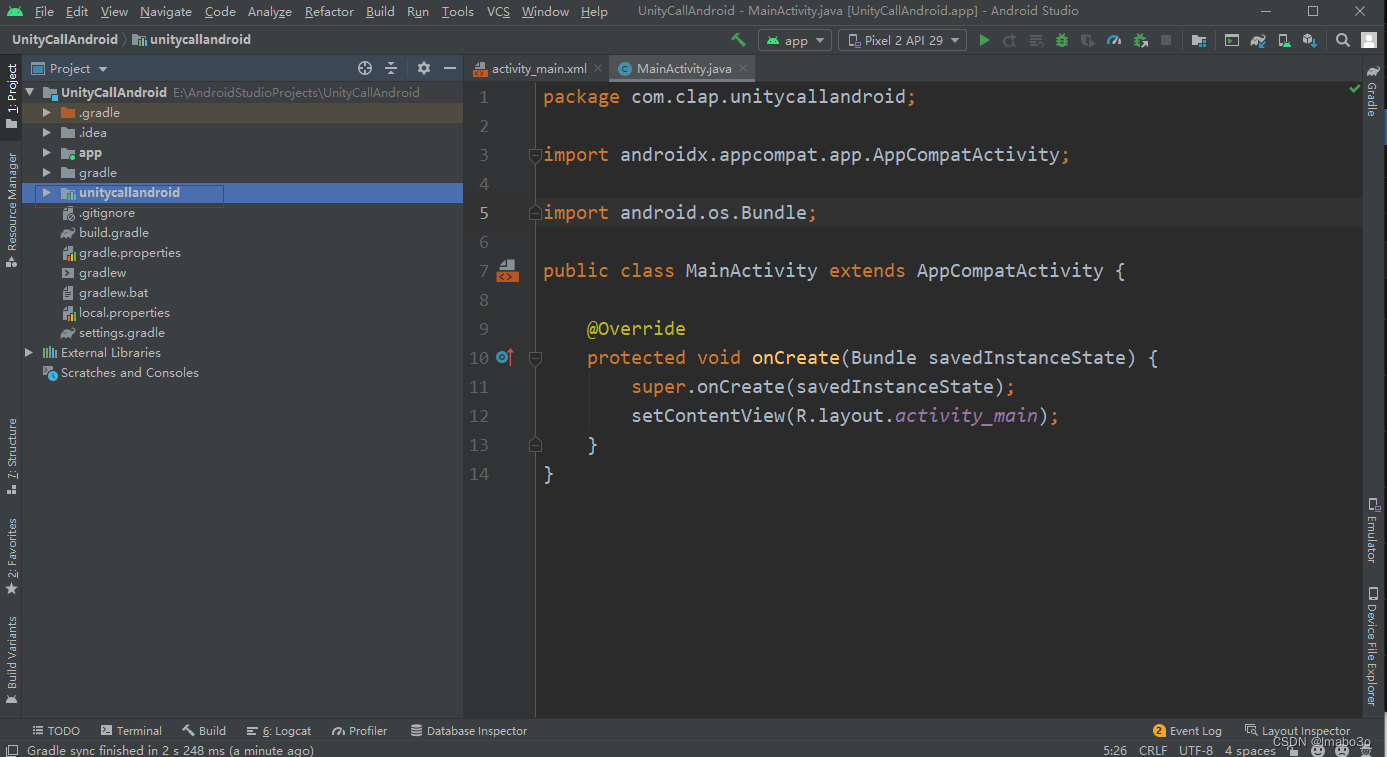
Task: Hide the Project panel with minus icon
Action: [450, 68]
